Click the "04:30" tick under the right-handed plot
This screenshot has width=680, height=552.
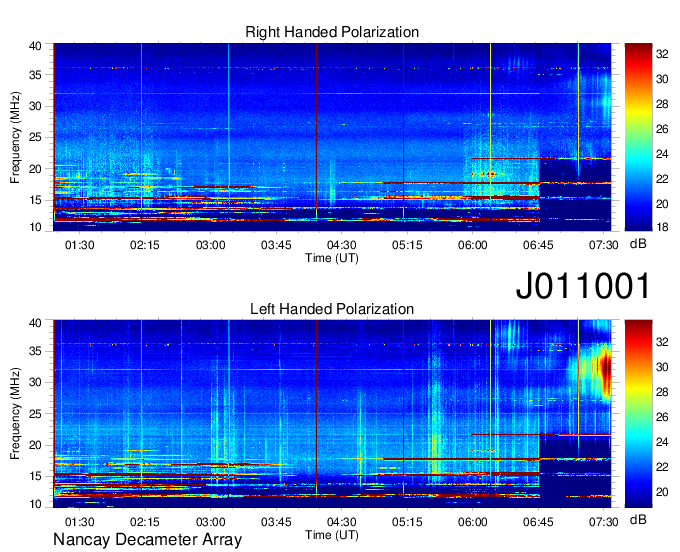pos(341,245)
